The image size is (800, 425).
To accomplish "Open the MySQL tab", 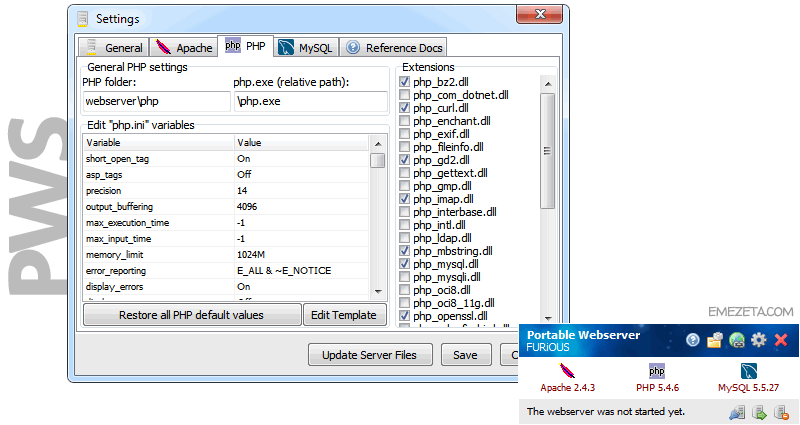I will pos(307,47).
